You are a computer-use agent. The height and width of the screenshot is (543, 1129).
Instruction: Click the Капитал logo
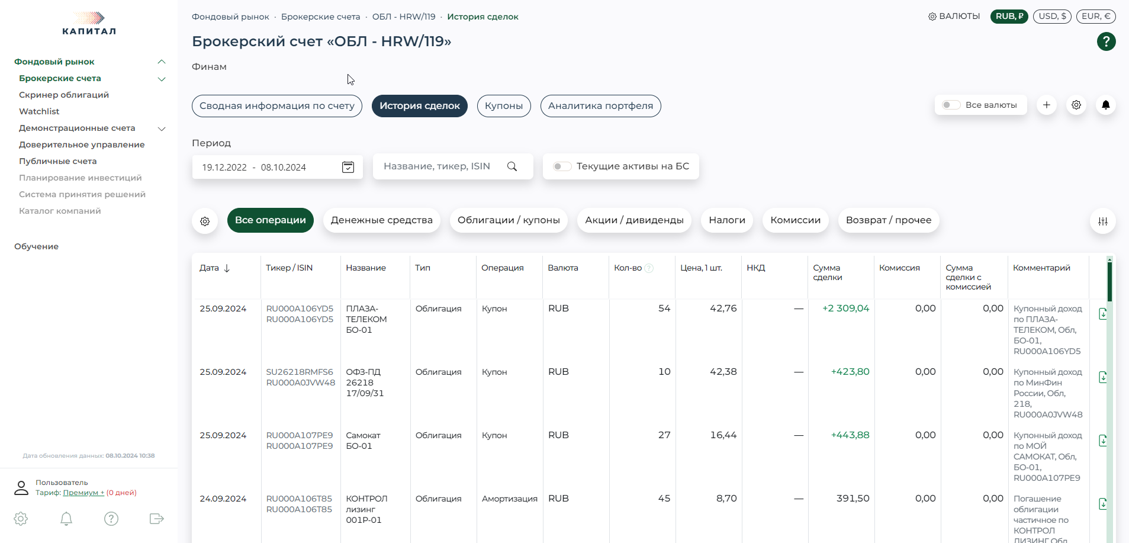pyautogui.click(x=89, y=23)
